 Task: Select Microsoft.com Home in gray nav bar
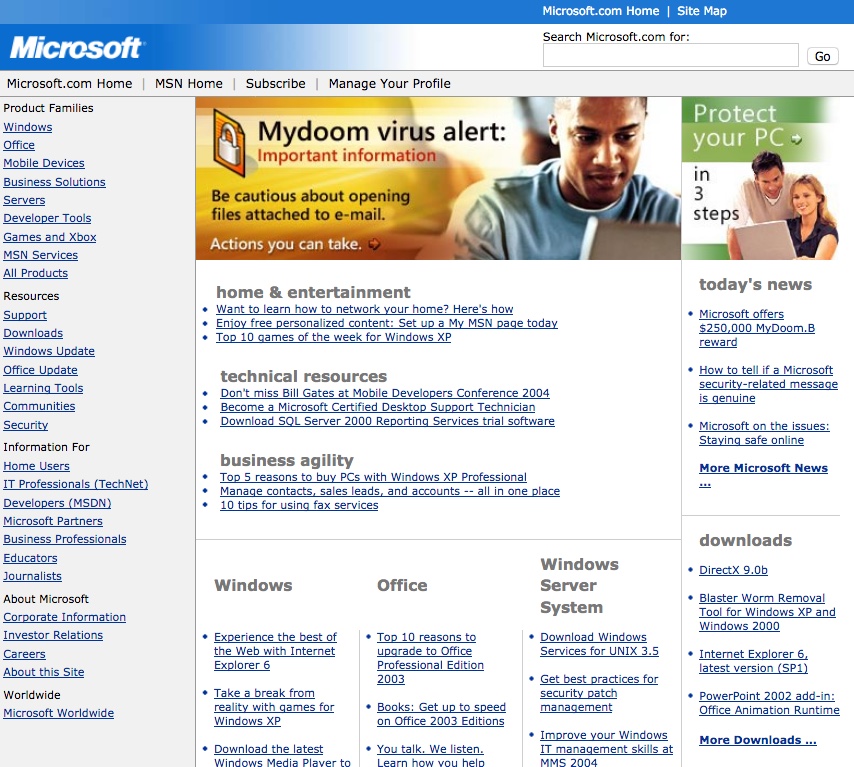click(x=69, y=83)
